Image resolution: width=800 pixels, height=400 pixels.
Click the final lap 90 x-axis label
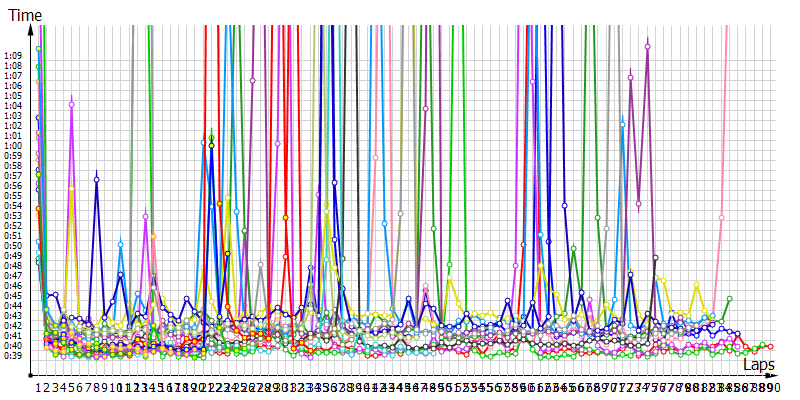(x=775, y=386)
